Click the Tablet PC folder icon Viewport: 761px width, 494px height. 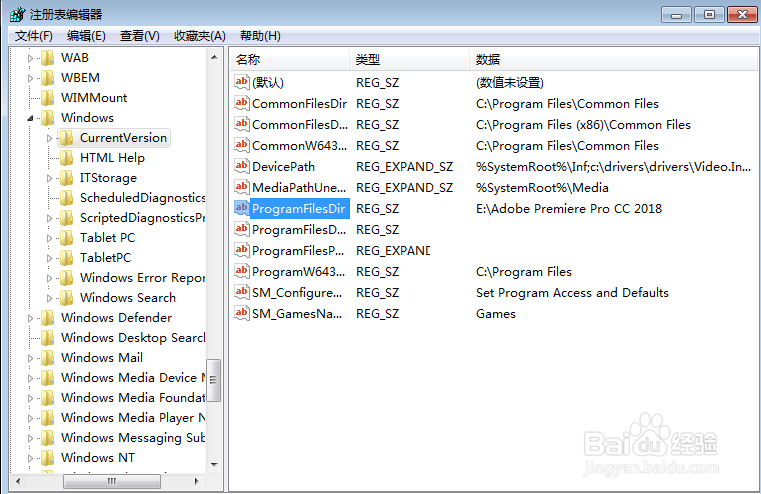(66, 238)
